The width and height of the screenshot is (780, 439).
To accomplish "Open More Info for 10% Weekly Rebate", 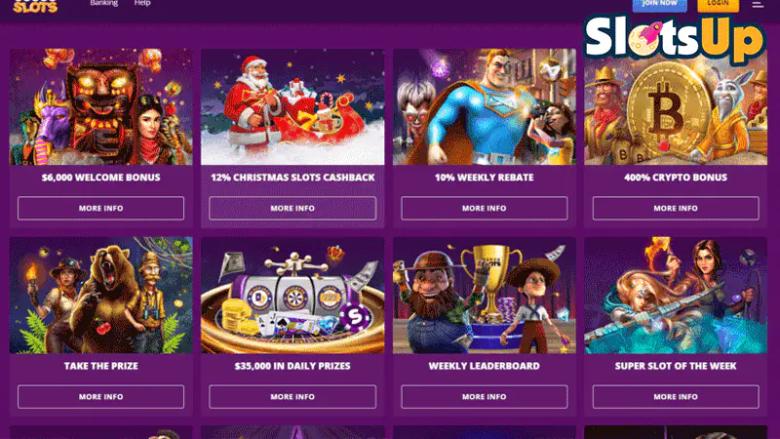I will point(484,208).
